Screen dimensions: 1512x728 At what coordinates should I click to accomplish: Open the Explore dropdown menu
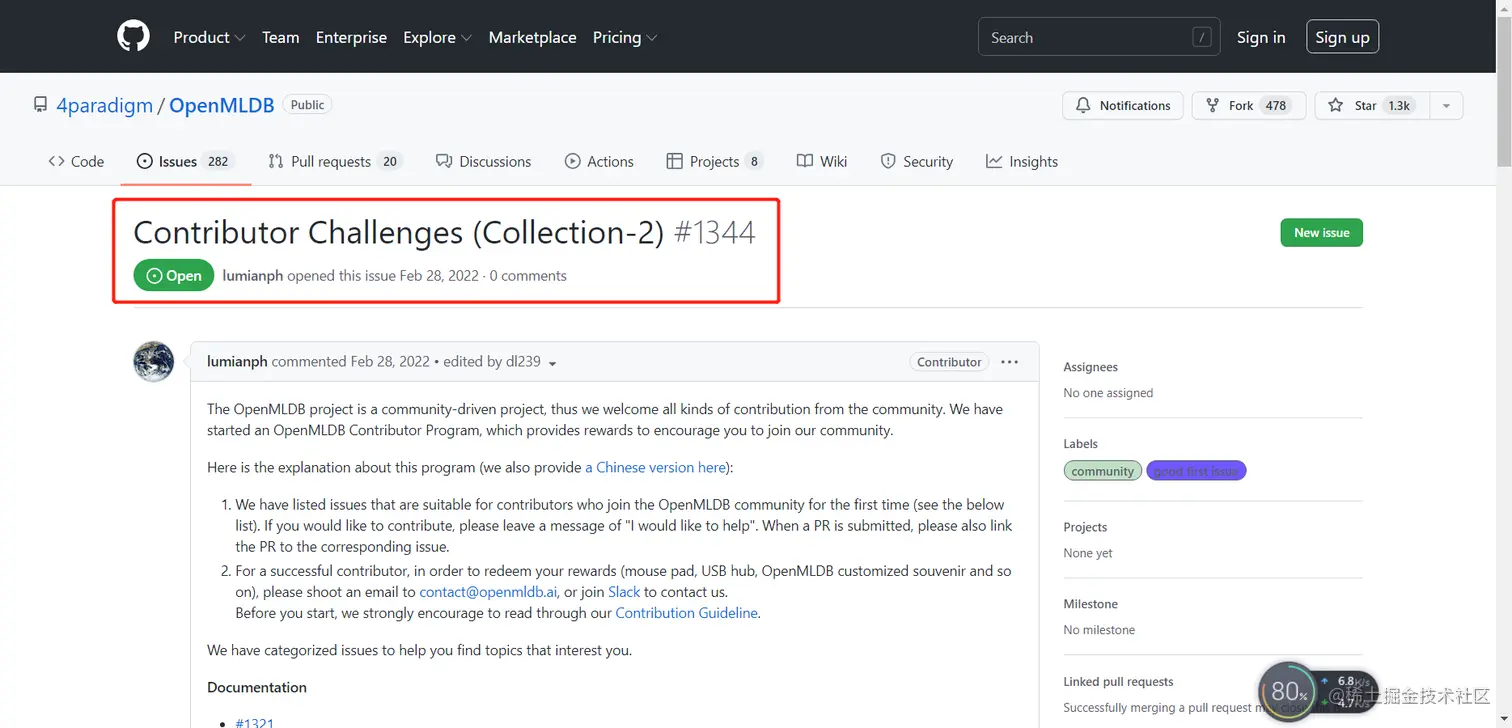coord(437,37)
